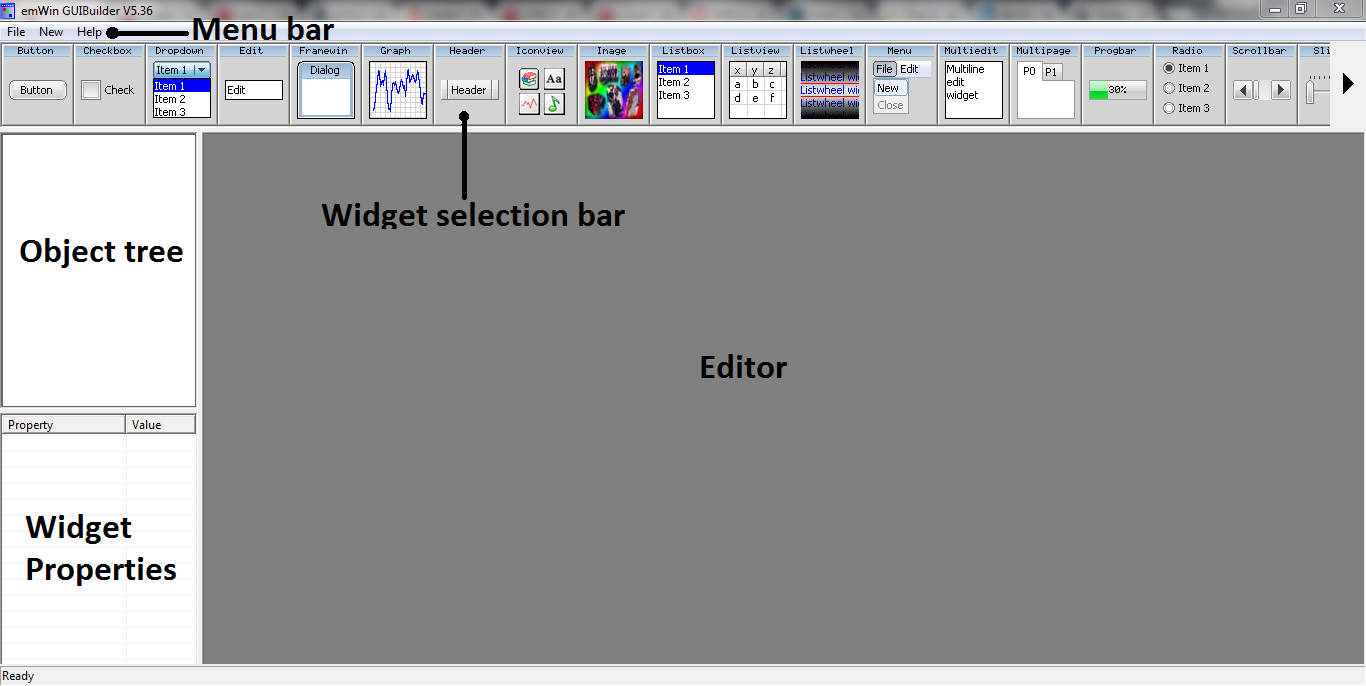This screenshot has width=1366, height=686.
Task: Open the New menu
Action: 50,31
